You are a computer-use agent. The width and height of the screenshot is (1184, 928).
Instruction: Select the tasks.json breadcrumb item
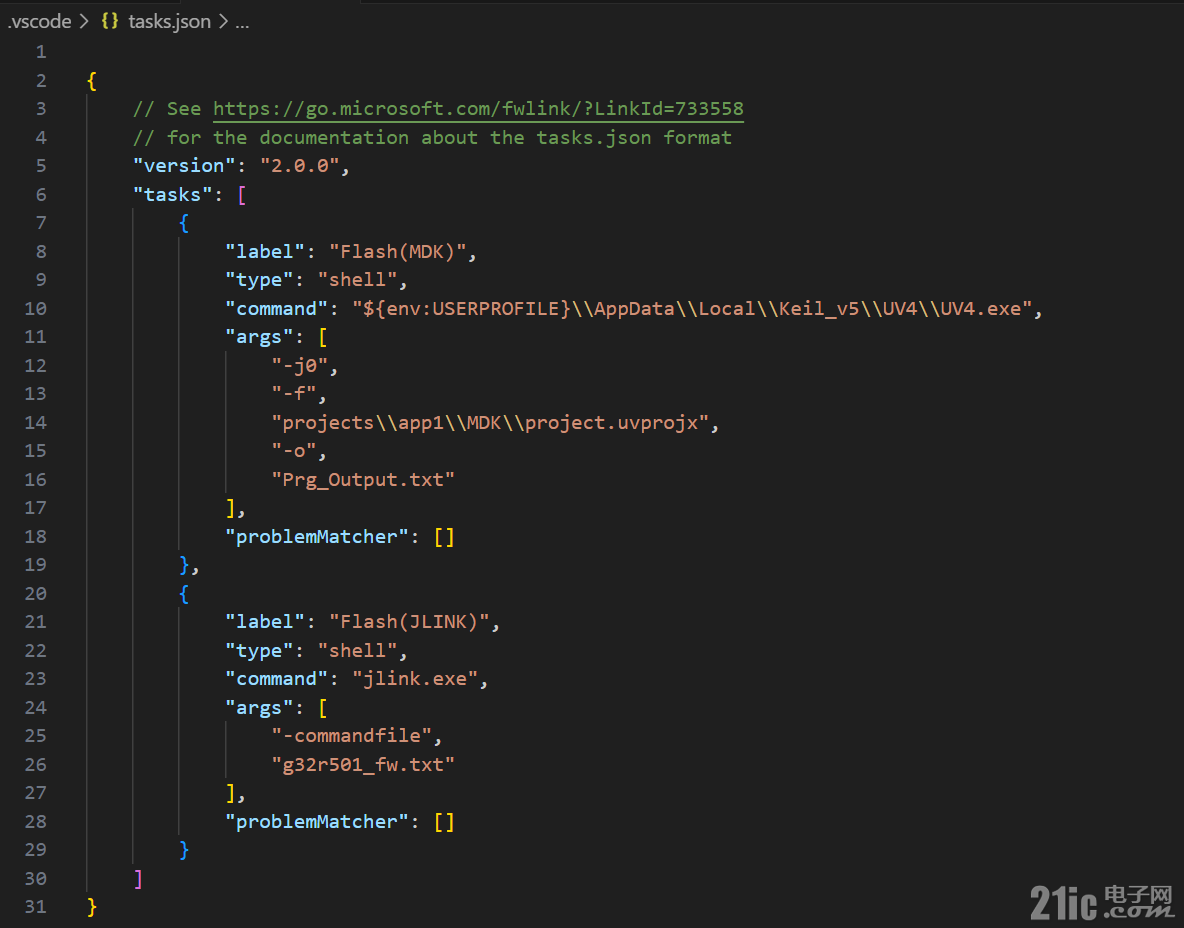point(169,21)
